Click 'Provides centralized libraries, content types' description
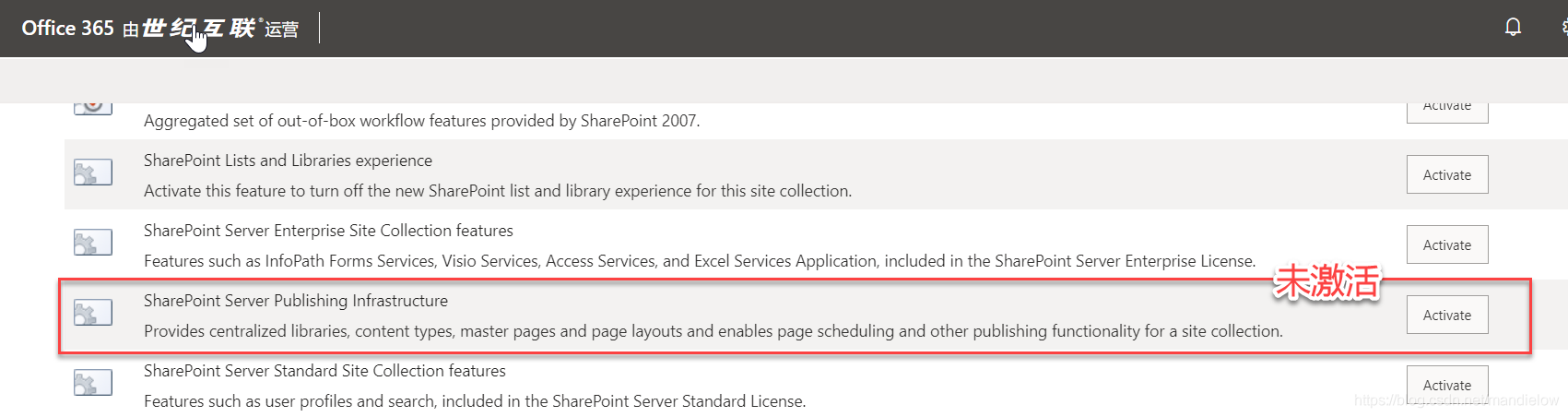This screenshot has width=1568, height=417. [713, 331]
